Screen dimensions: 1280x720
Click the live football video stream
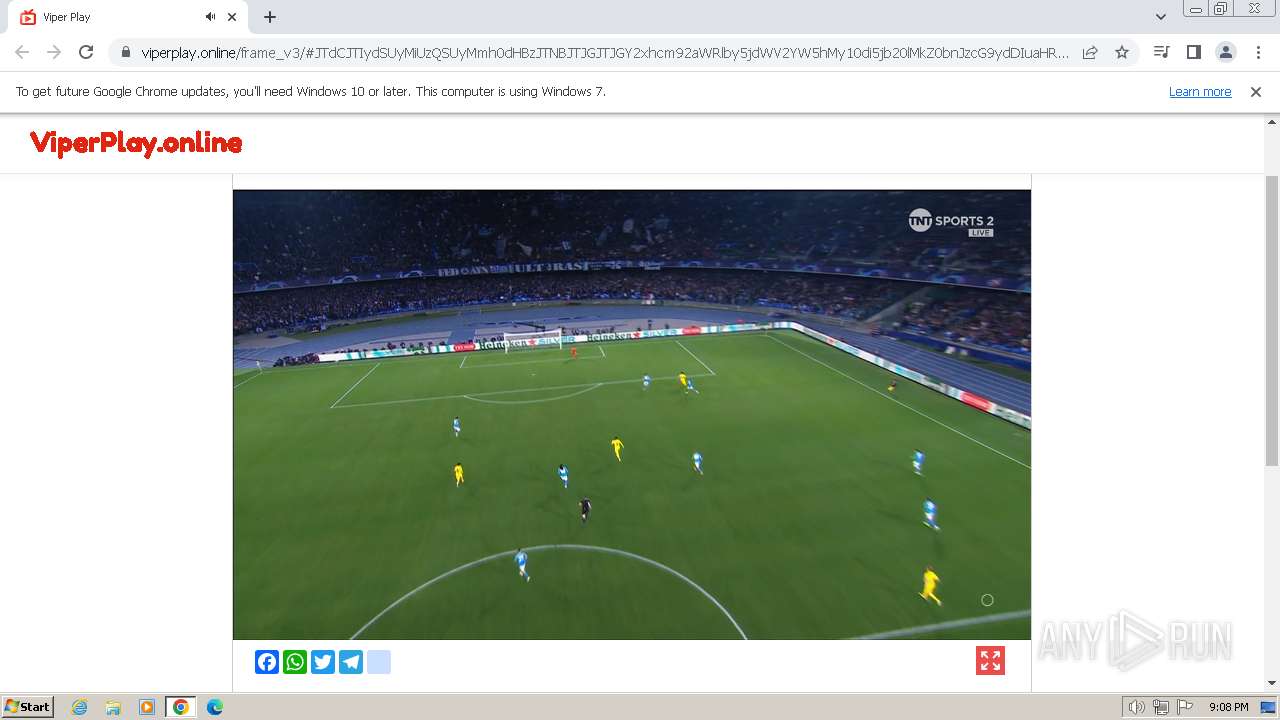[632, 415]
